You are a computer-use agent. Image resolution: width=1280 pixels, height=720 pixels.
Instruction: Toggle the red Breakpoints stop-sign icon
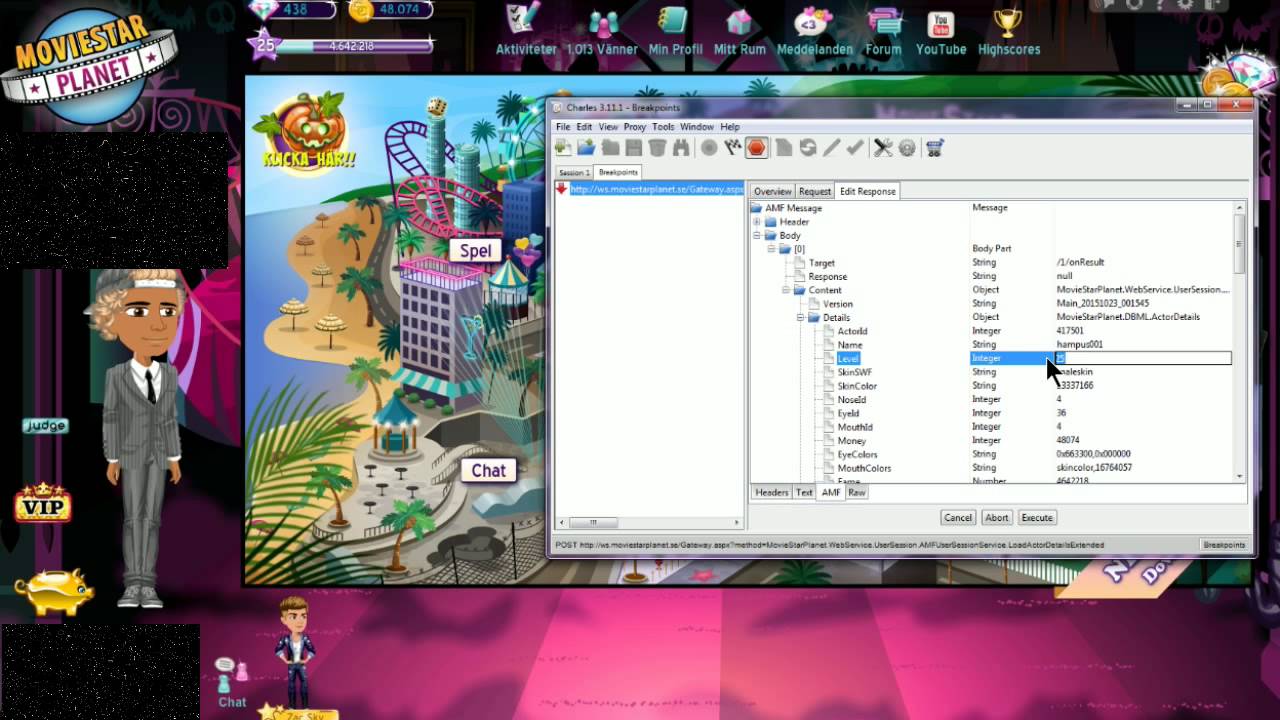pos(756,148)
